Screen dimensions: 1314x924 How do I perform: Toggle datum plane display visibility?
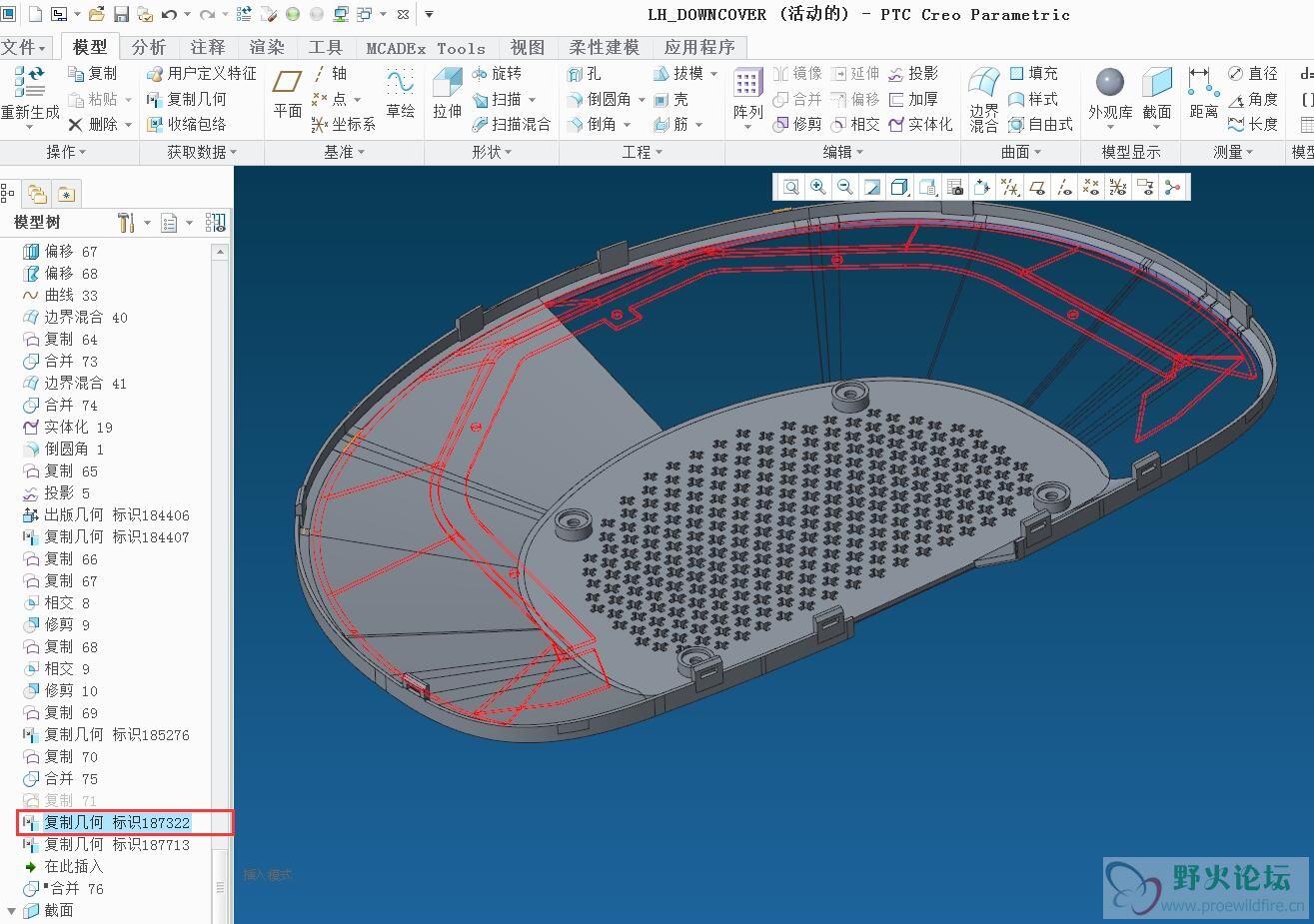pos(1037,187)
